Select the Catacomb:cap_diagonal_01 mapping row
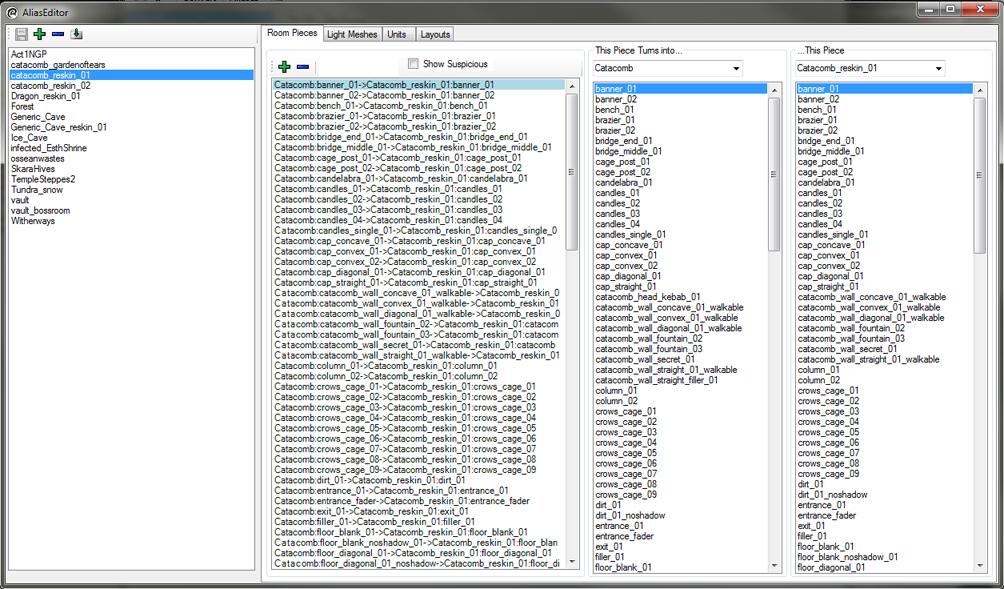Screen dimensions: 1004x589 (419, 271)
